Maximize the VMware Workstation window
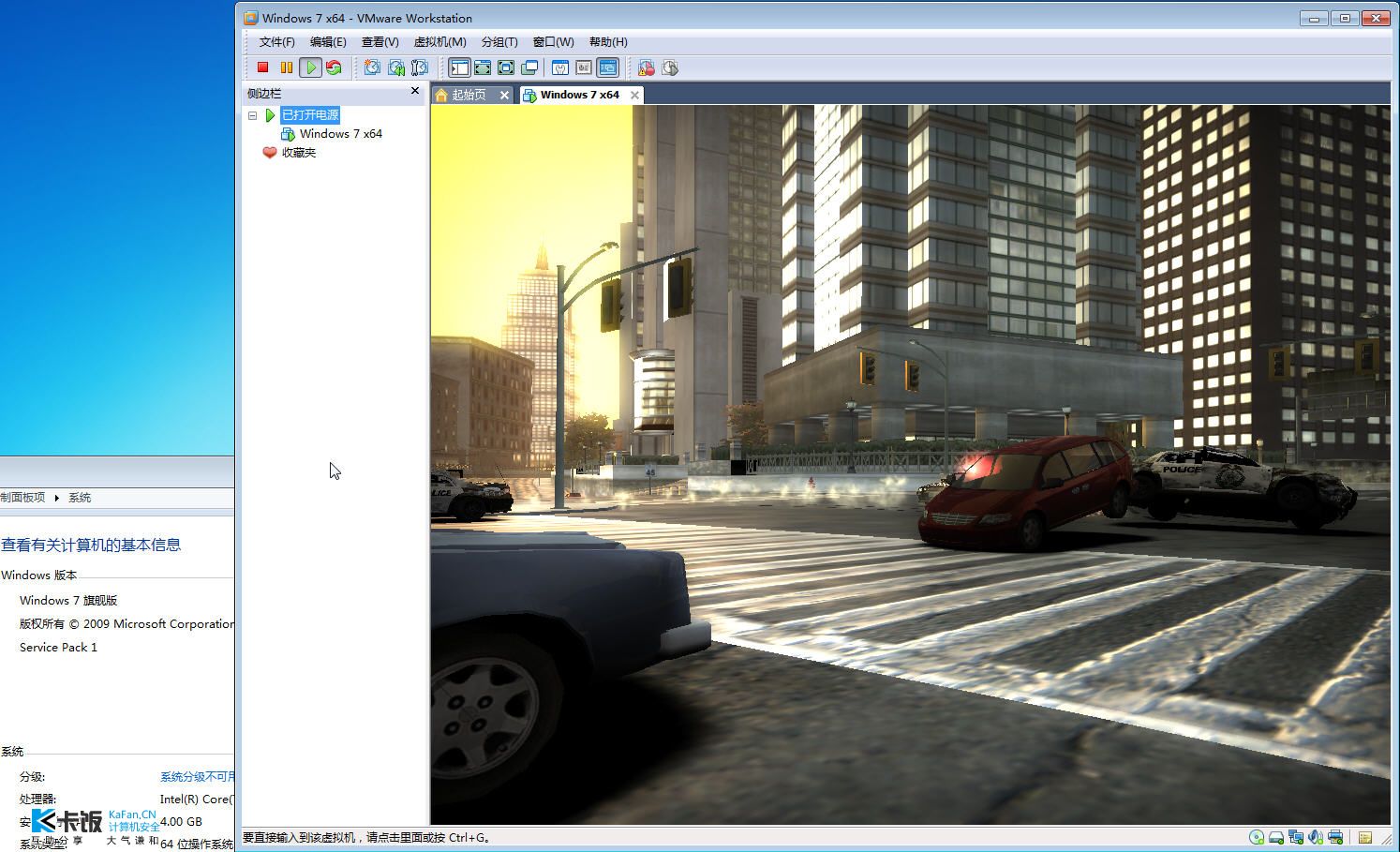Screen dimensions: 1400x852 point(1345,18)
